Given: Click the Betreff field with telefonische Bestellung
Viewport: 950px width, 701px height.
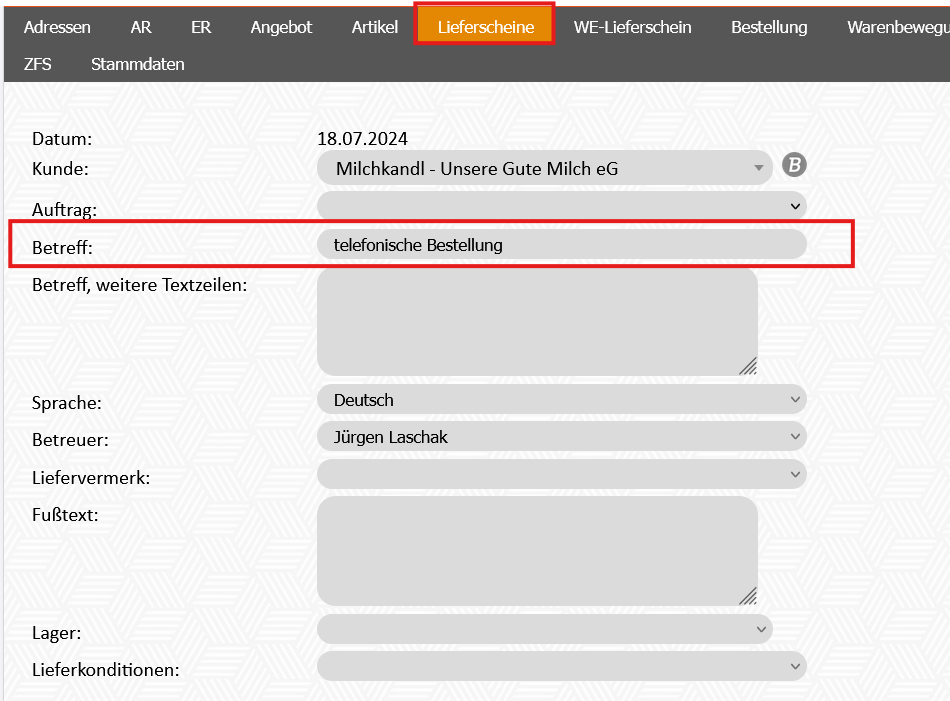Looking at the screenshot, I should (x=561, y=244).
